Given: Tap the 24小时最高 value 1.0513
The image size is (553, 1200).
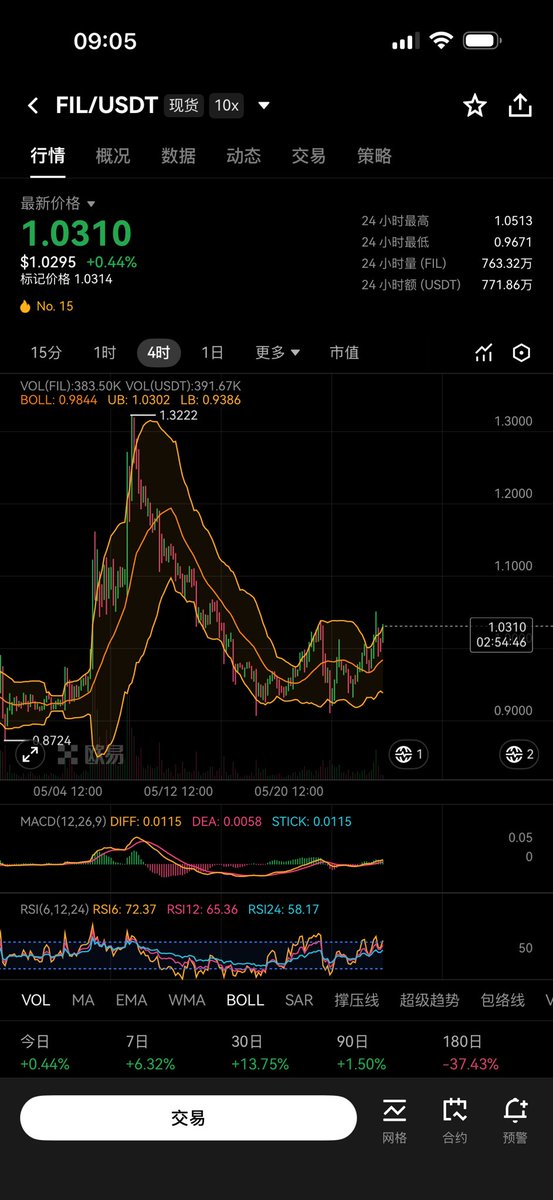Looking at the screenshot, I should [x=513, y=221].
